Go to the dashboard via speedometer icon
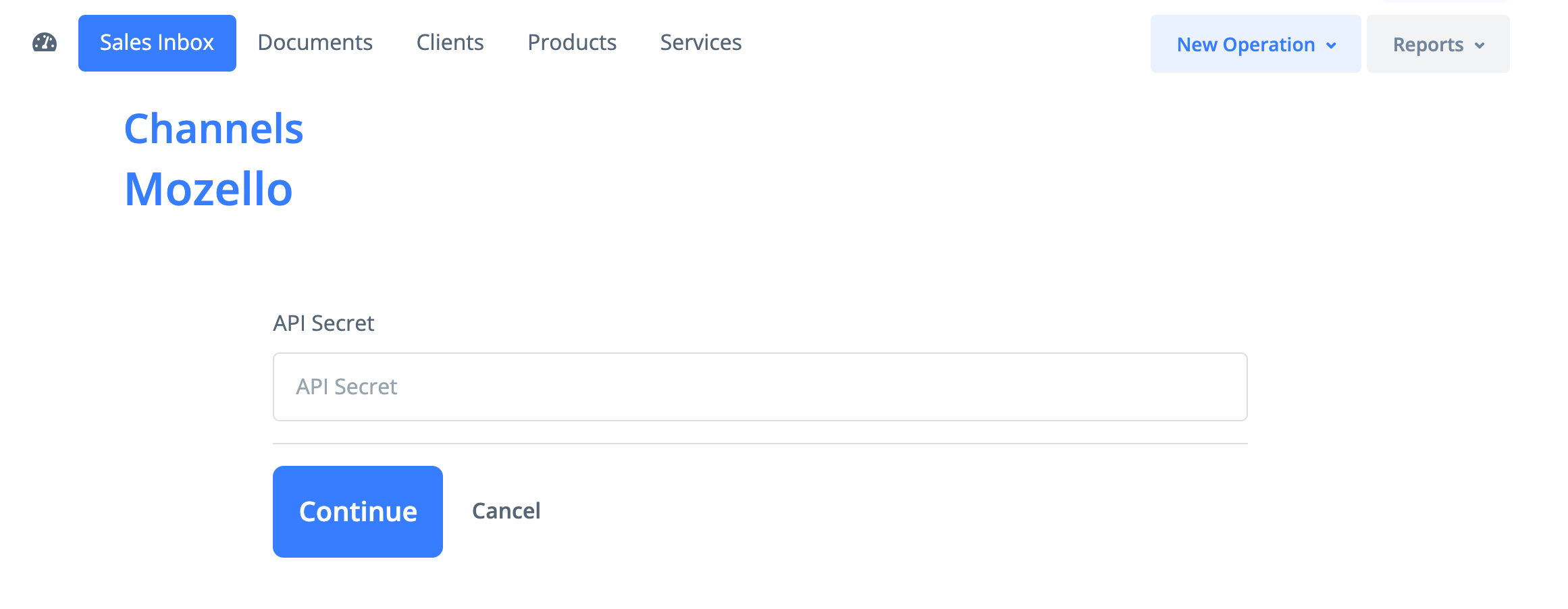Viewport: 1568px width, 609px height. click(45, 43)
